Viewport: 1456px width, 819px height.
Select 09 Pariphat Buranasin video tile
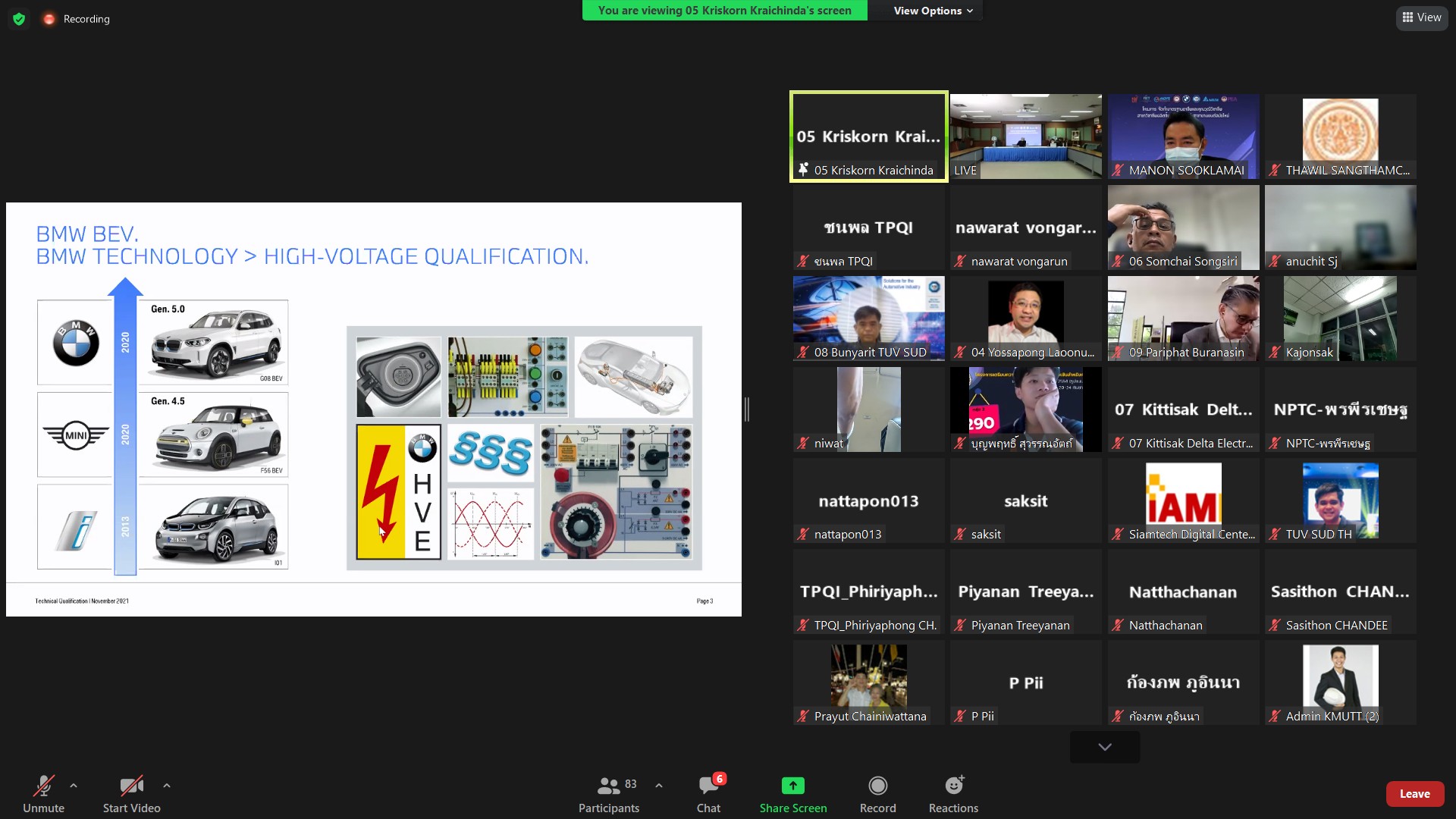(1184, 318)
